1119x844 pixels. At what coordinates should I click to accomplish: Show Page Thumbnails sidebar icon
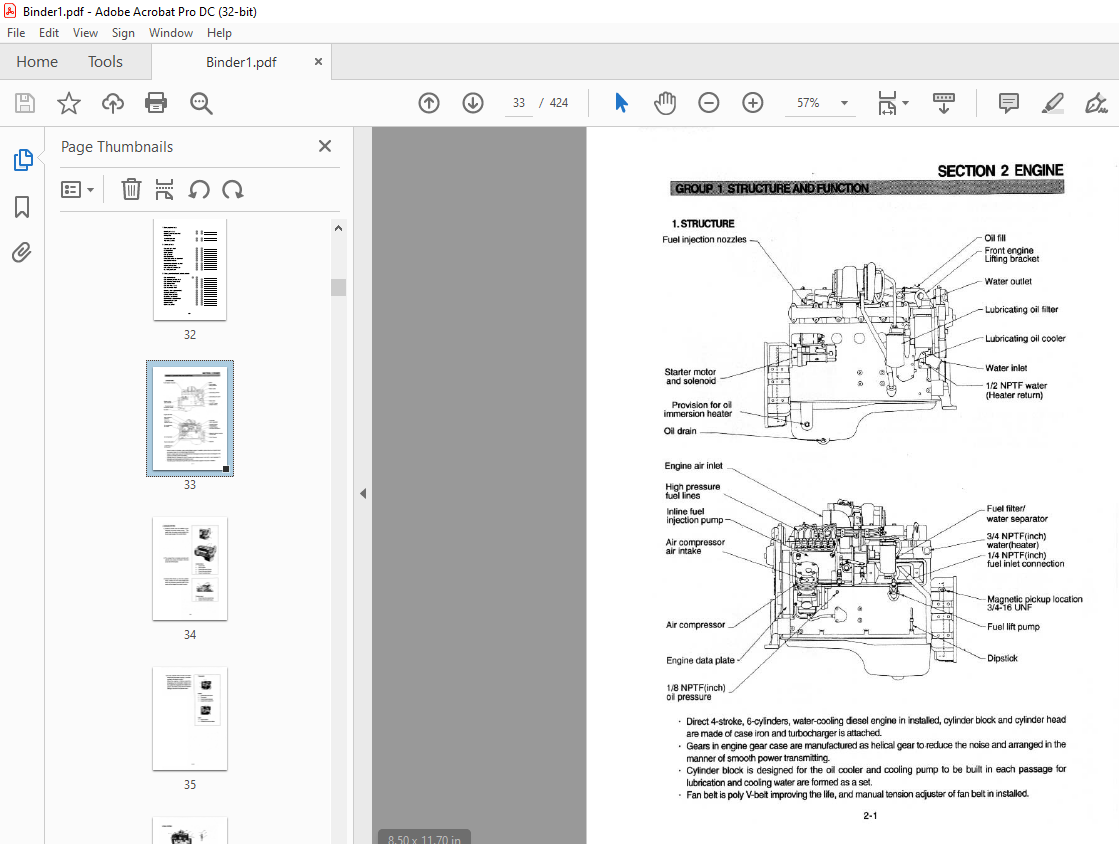coord(23,160)
